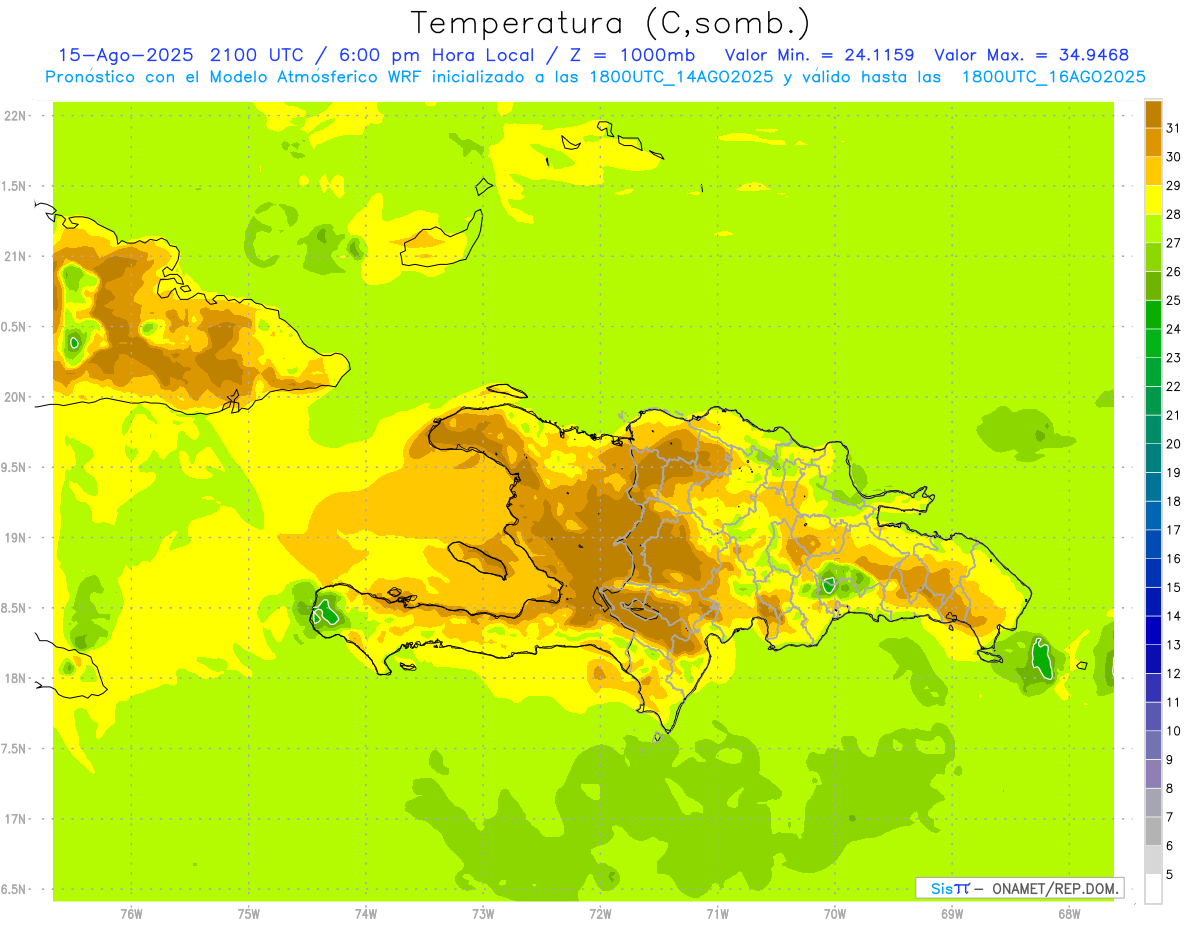1200x927 pixels.
Task: Click the '9.5N' latitude axis label
Action: (x=15, y=467)
